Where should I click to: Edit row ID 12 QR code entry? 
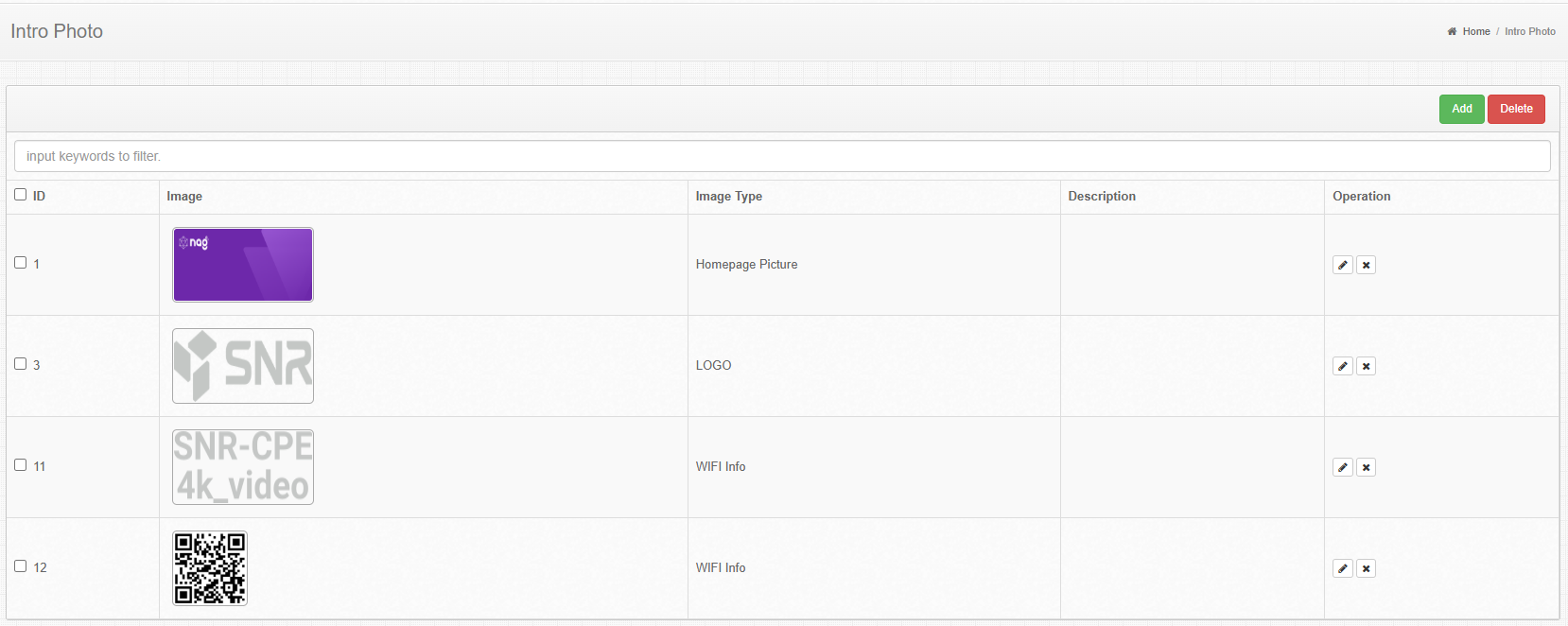pos(1342,568)
